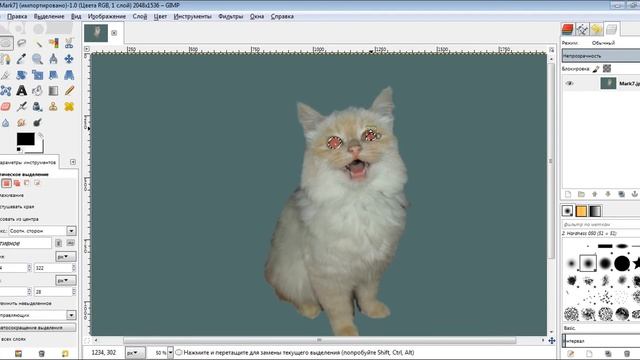
Task: Select the Dodge/Burn tool
Action: click(38, 122)
